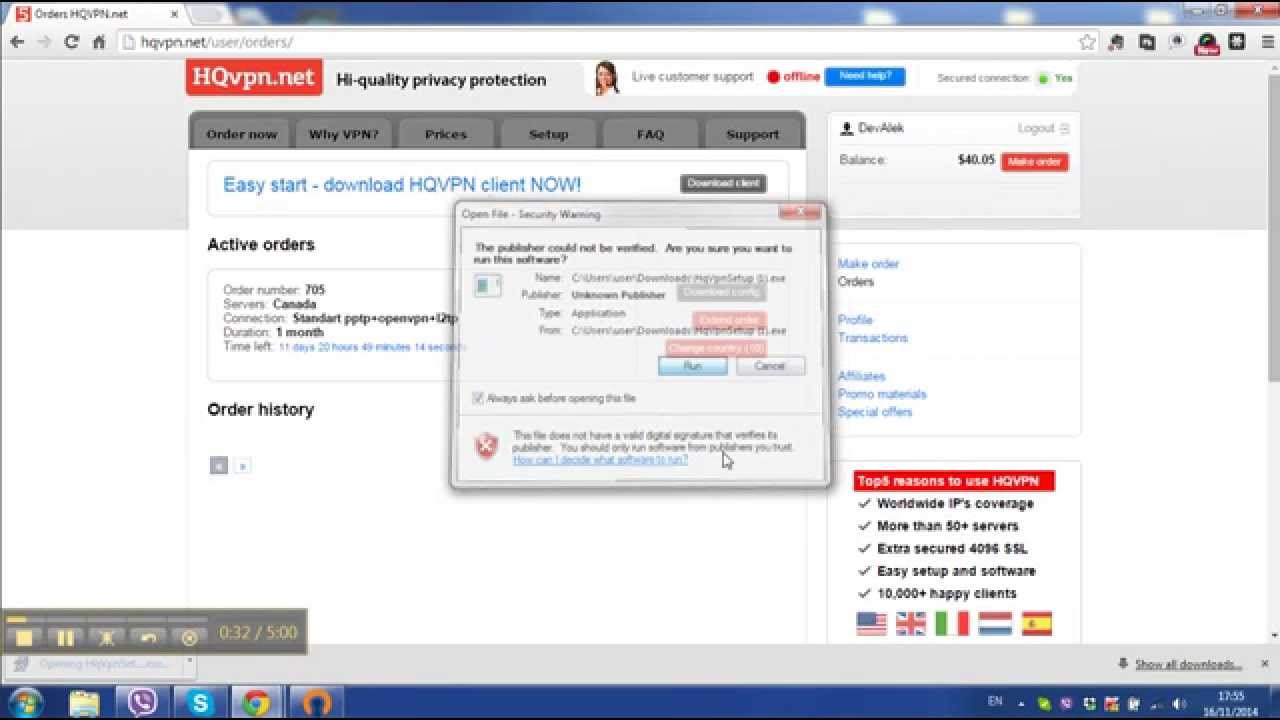Reload the page with the refresh icon
The width and height of the screenshot is (1280, 720).
[x=71, y=42]
